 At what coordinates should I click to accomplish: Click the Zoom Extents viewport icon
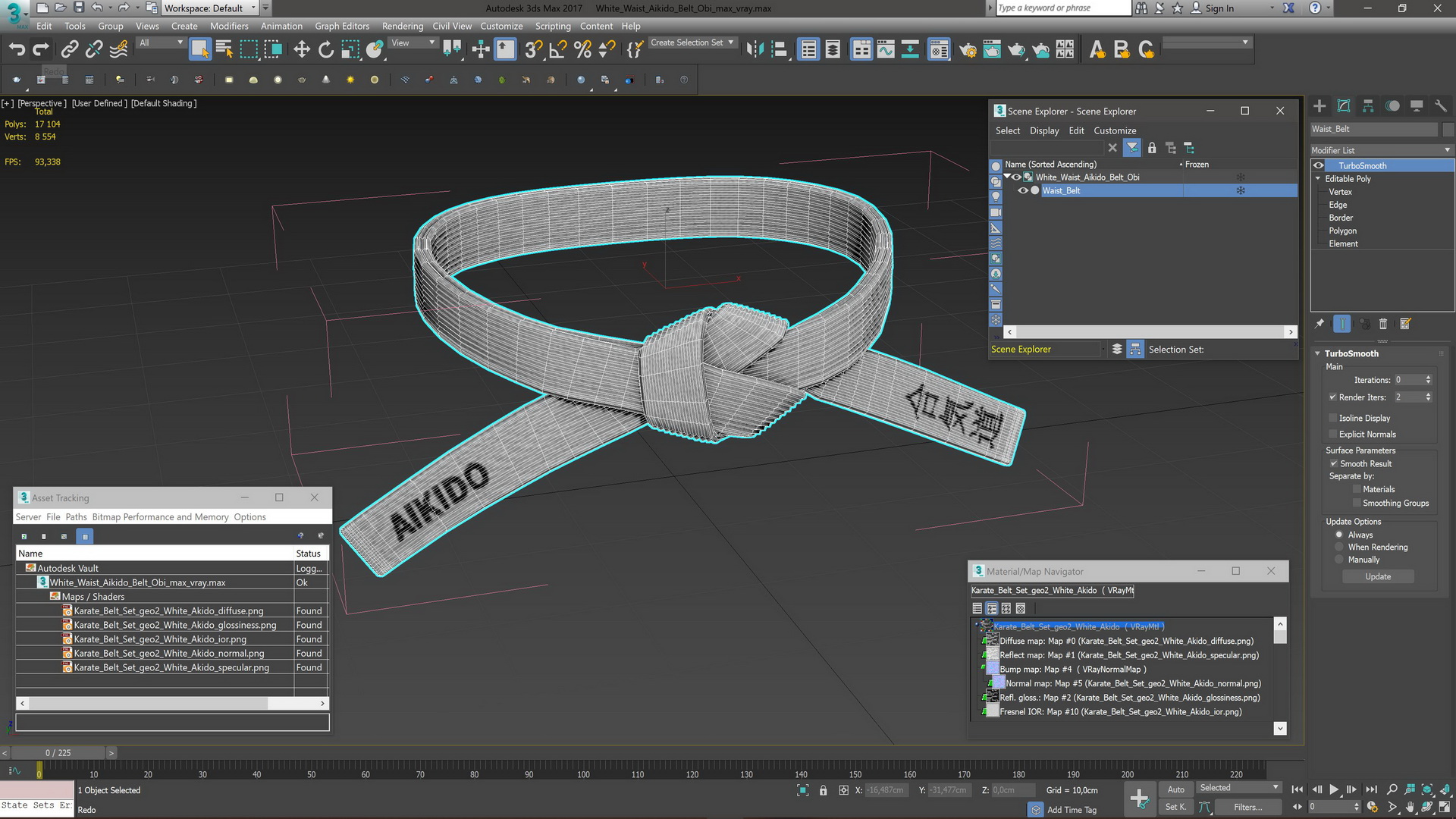pyautogui.click(x=1427, y=789)
